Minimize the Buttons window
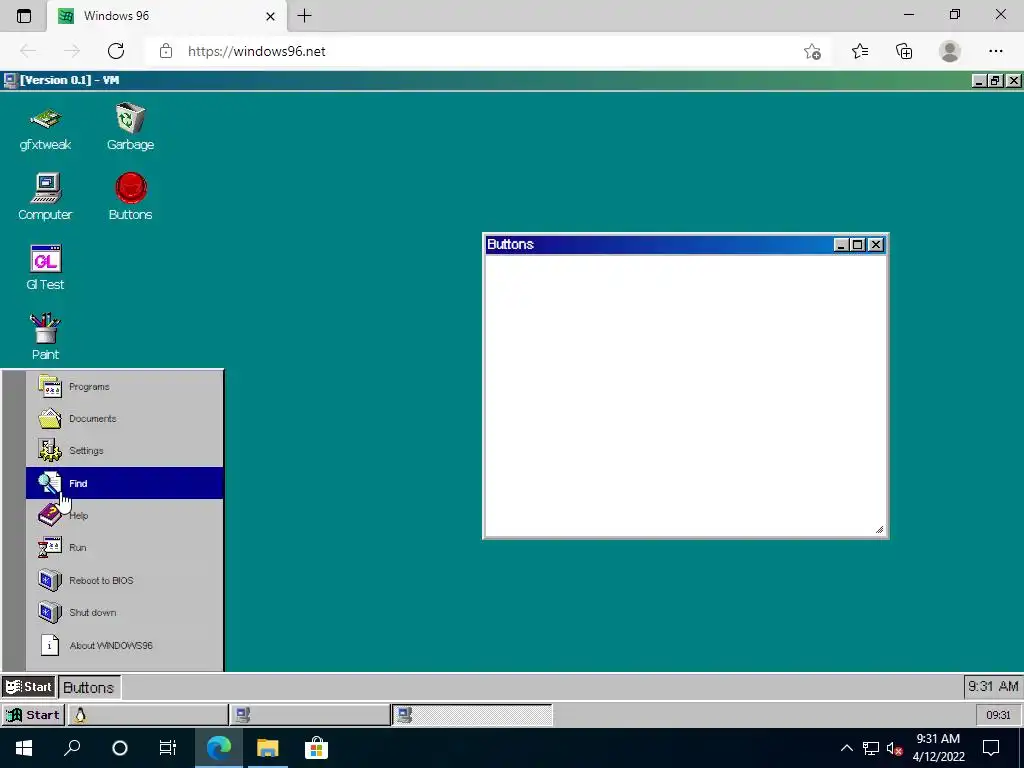Viewport: 1024px width, 768px height. pos(841,245)
